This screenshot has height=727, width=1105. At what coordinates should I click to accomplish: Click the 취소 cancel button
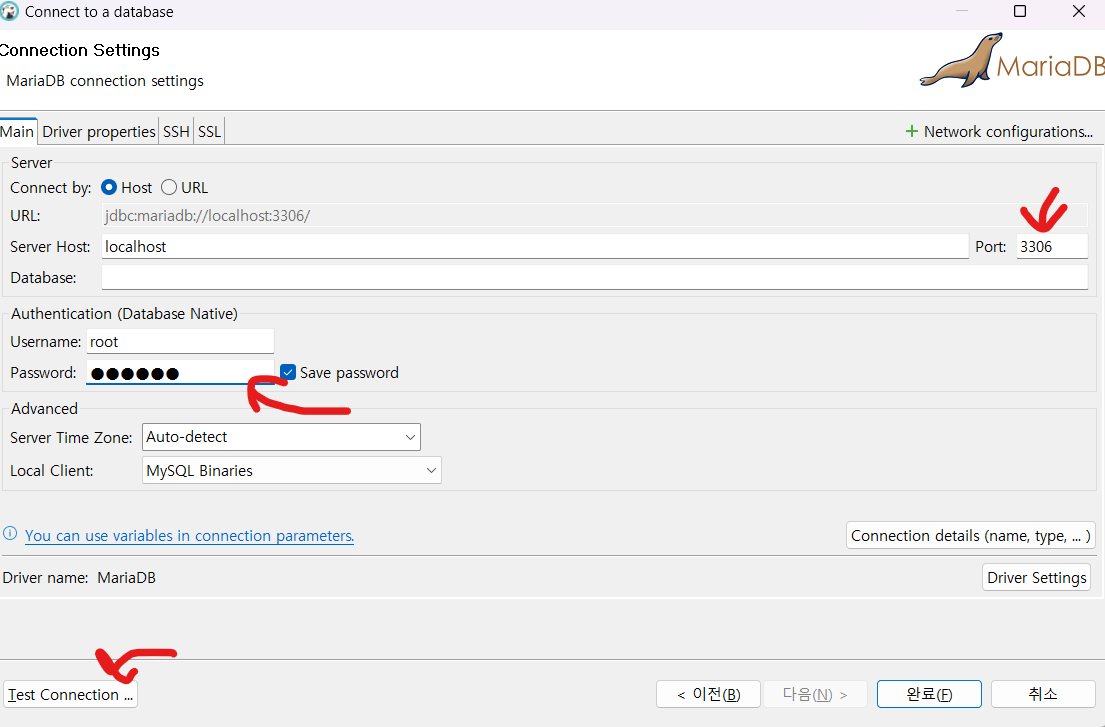point(1043,695)
